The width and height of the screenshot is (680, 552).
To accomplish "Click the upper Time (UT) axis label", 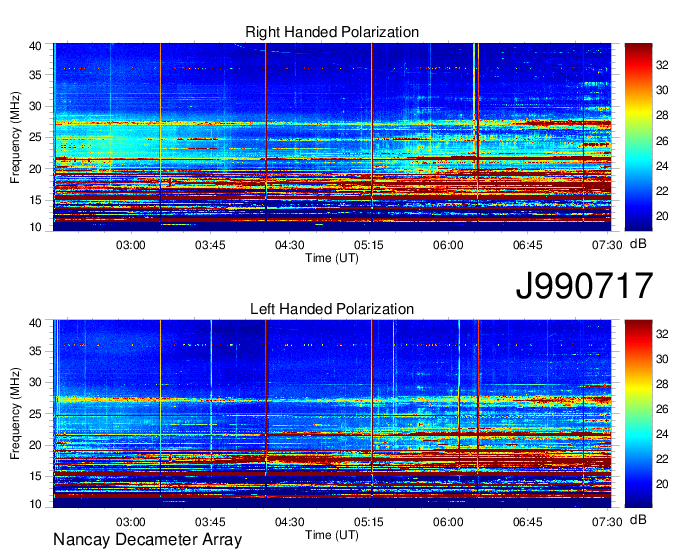I will [x=332, y=258].
